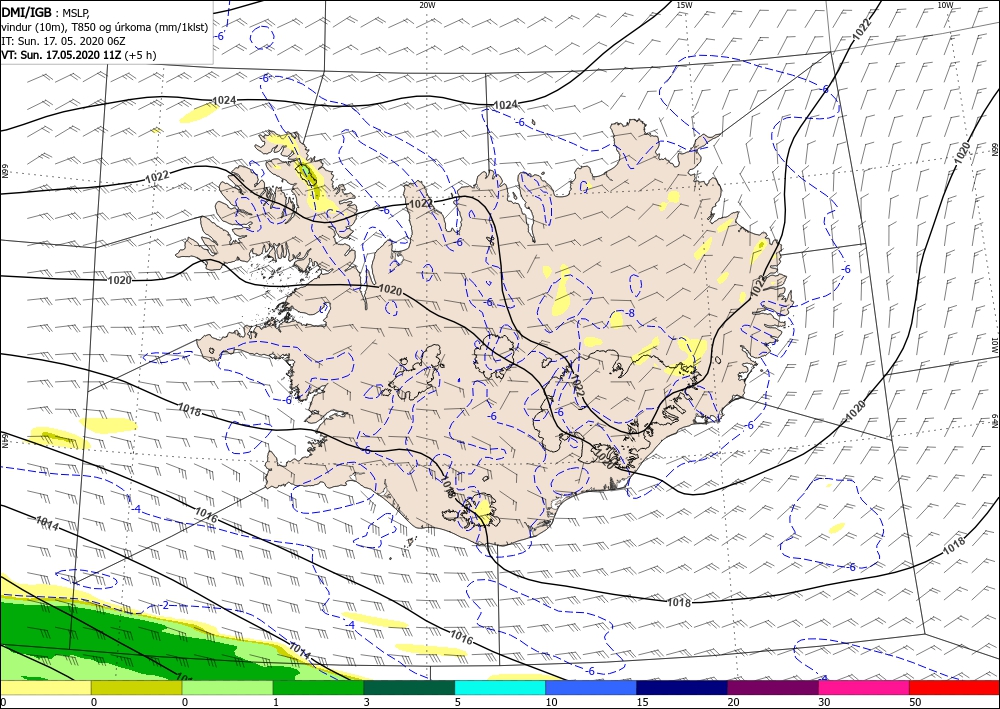Click legend value '5' under the scale
Viewport: 1000px width, 709px height.
click(458, 702)
